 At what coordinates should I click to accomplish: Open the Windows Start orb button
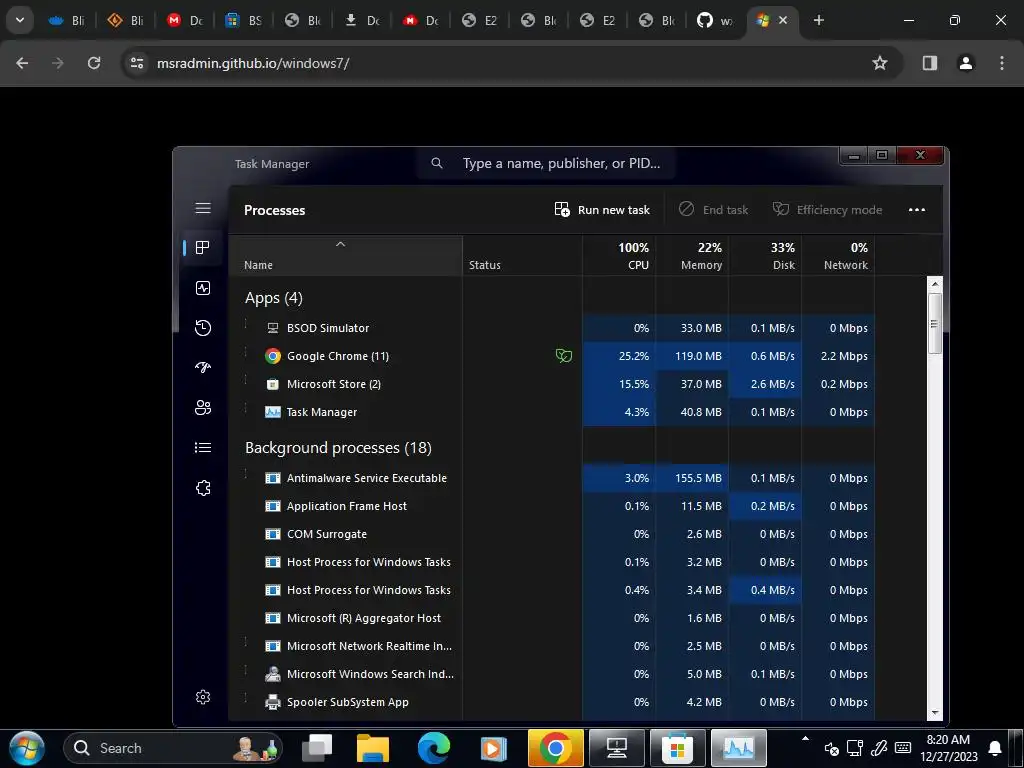27,748
